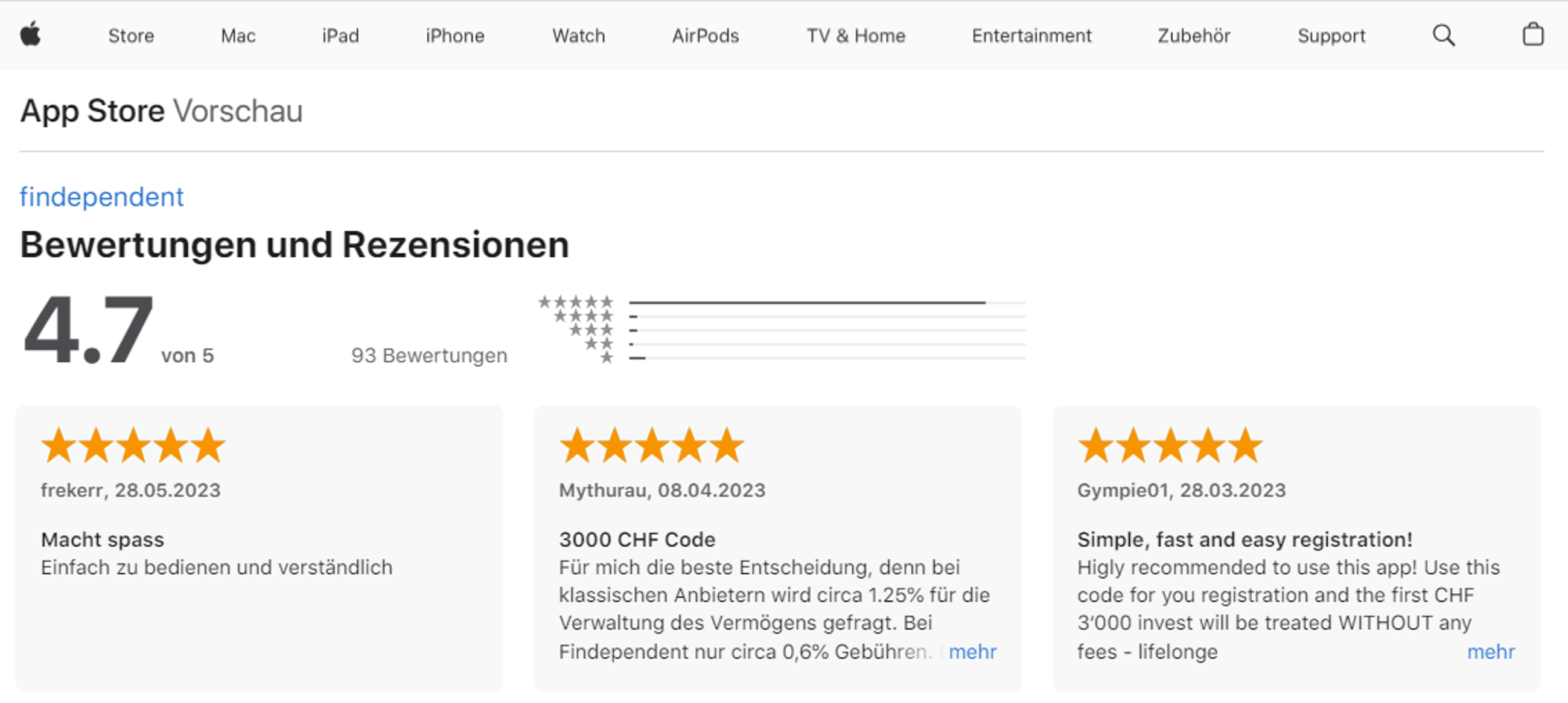Select the Zubehör navigation item

tap(1194, 36)
